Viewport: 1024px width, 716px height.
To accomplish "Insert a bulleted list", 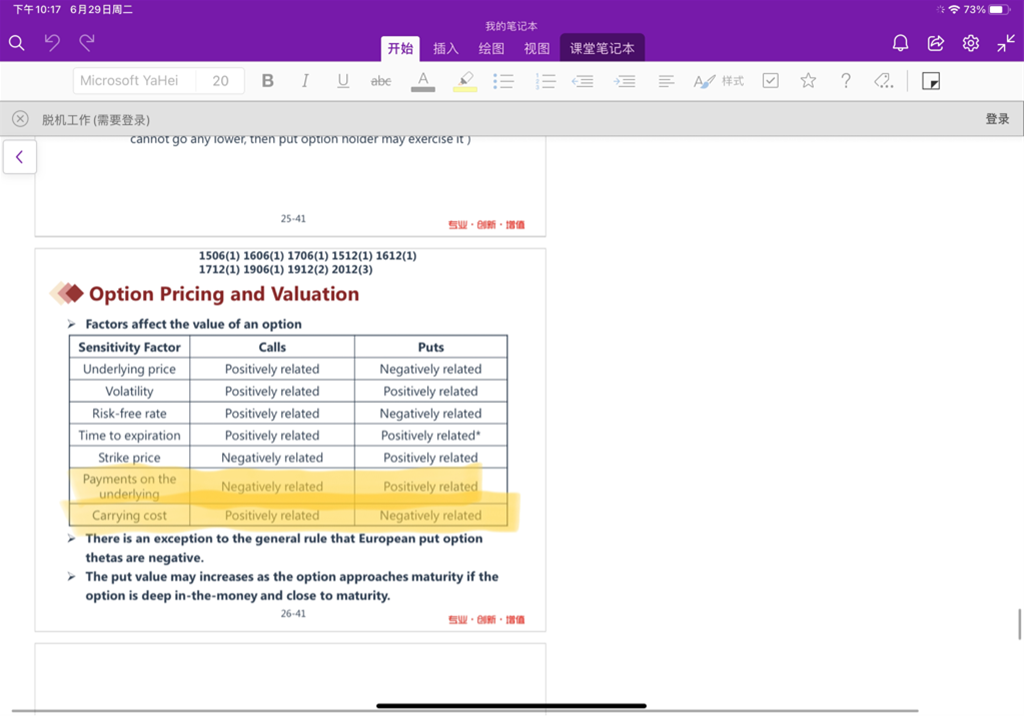I will point(504,81).
